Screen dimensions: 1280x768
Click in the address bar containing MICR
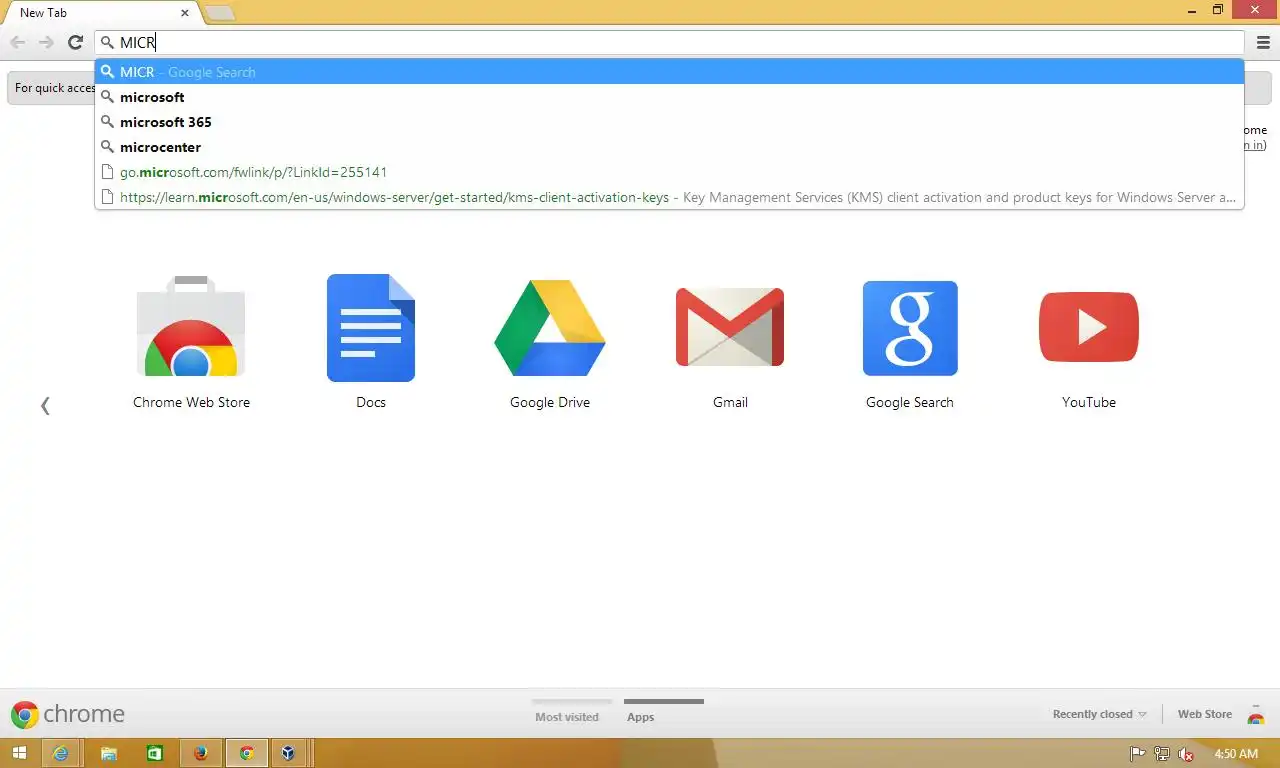(669, 42)
